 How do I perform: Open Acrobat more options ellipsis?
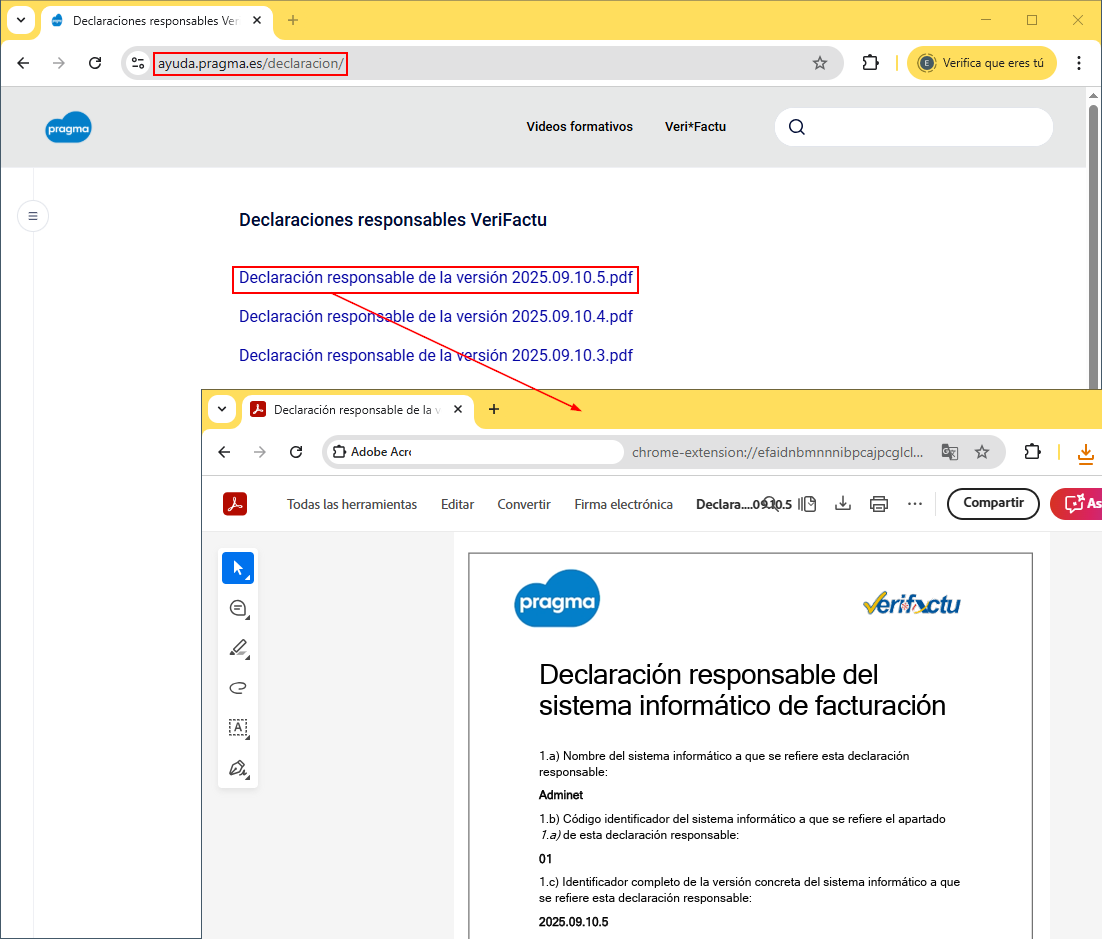pos(914,504)
